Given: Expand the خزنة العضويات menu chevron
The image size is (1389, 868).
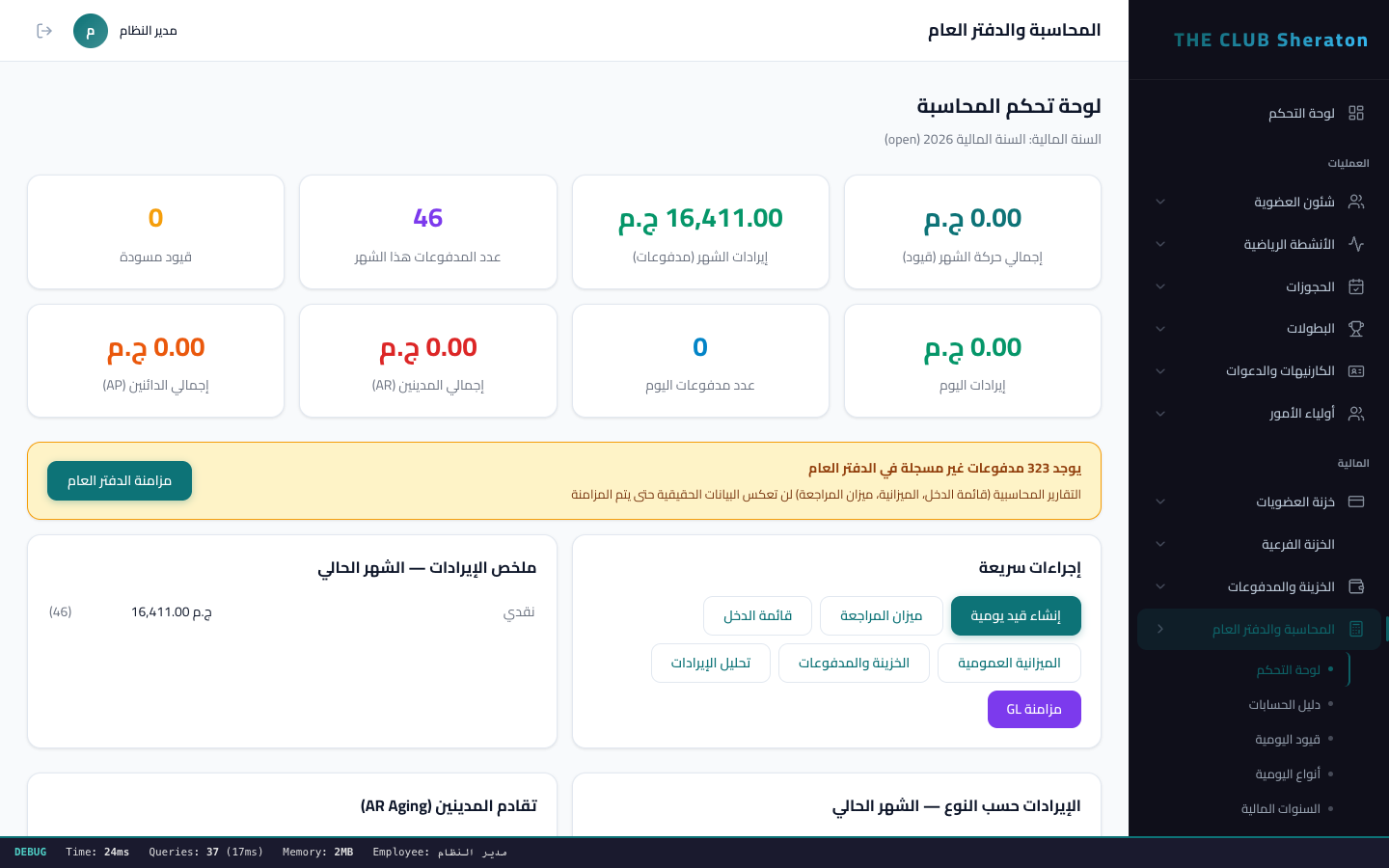Looking at the screenshot, I should tap(1160, 502).
